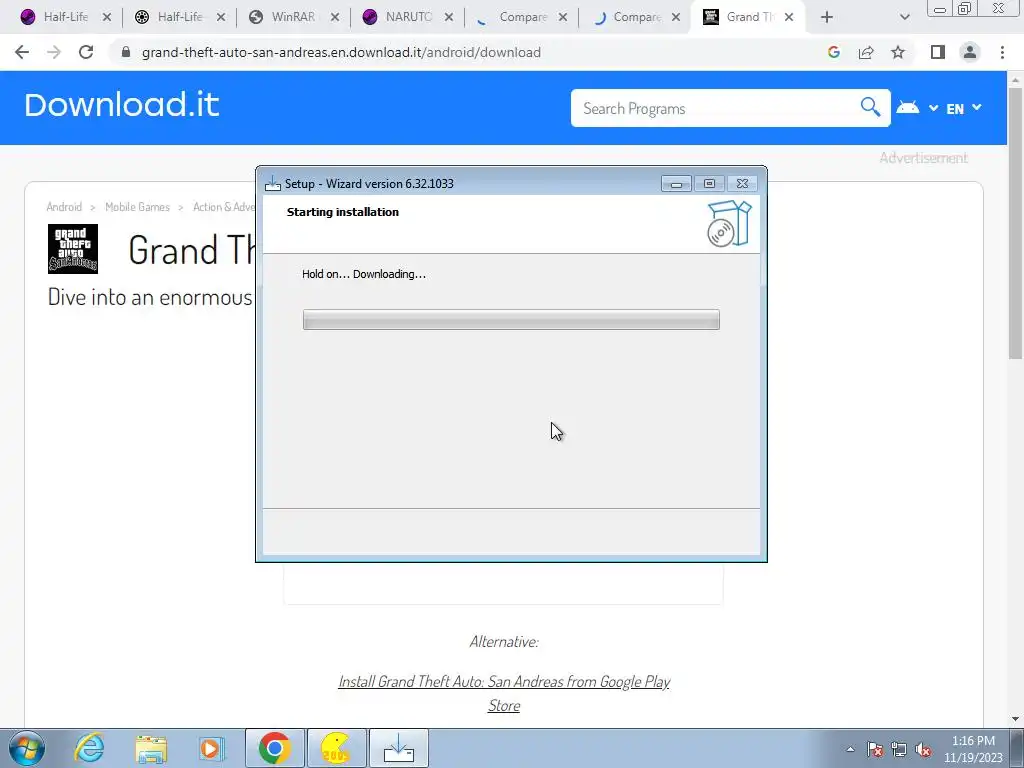Switch to the first Compare tab
1024x768 pixels.
coord(522,17)
